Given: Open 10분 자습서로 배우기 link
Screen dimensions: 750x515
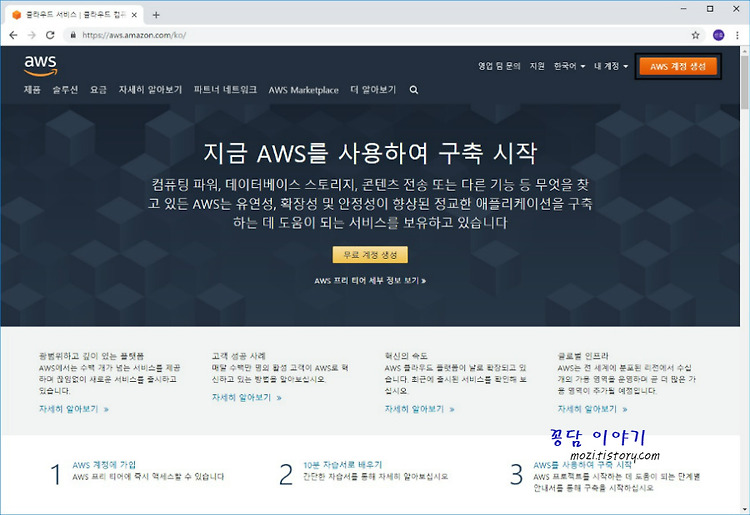Looking at the screenshot, I should pyautogui.click(x=342, y=465).
